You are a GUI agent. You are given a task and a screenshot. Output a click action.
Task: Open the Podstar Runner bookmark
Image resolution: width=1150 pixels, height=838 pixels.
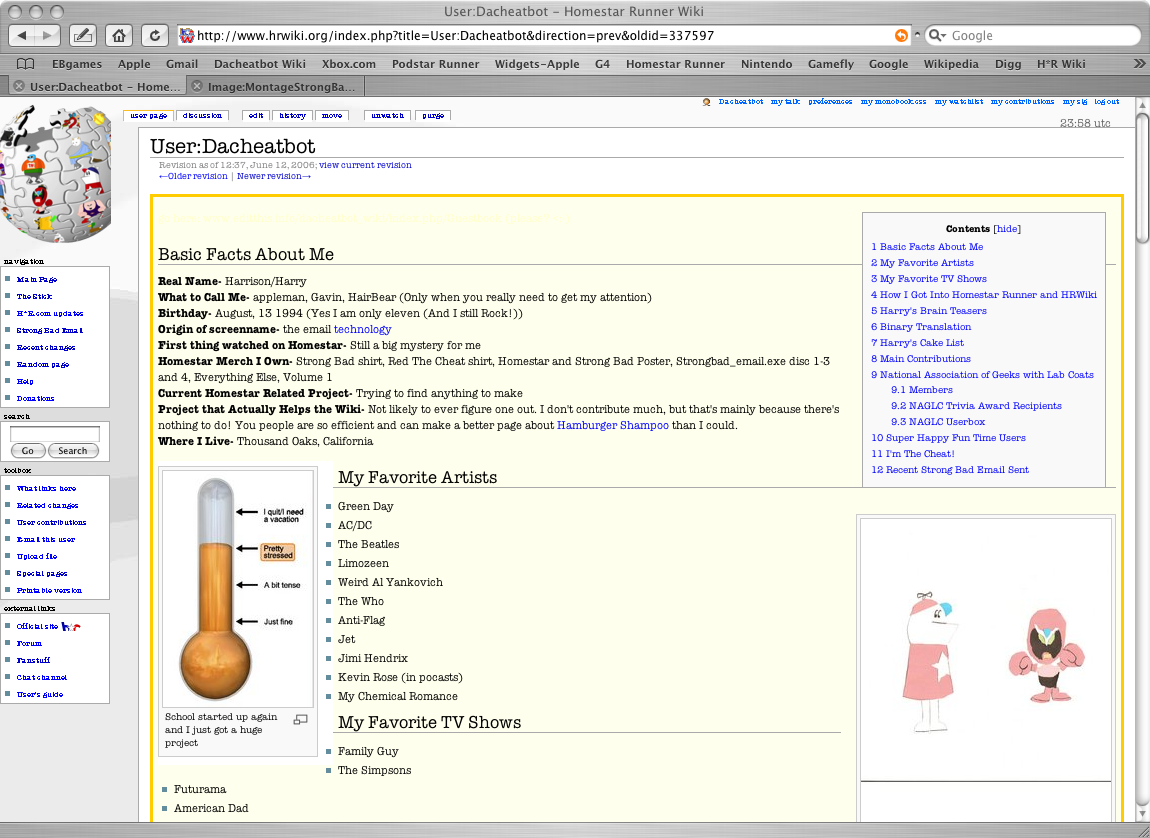[436, 64]
